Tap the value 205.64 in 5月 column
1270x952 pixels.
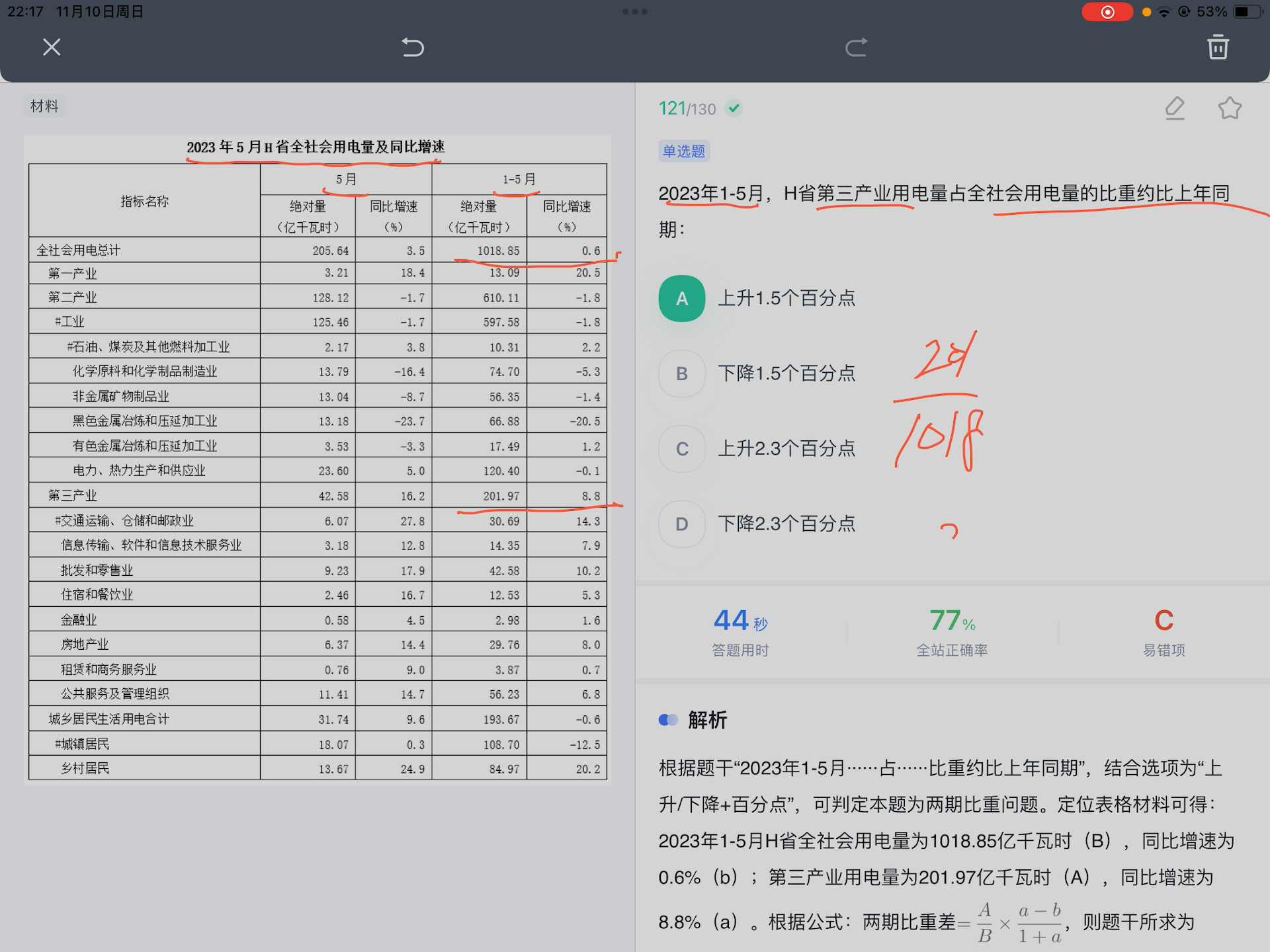[330, 251]
